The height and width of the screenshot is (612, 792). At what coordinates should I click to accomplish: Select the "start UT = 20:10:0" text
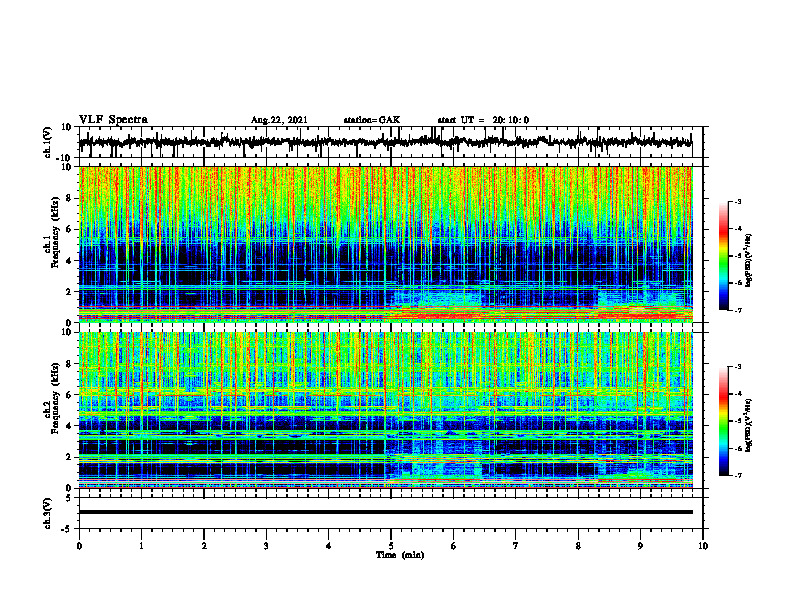click(483, 120)
